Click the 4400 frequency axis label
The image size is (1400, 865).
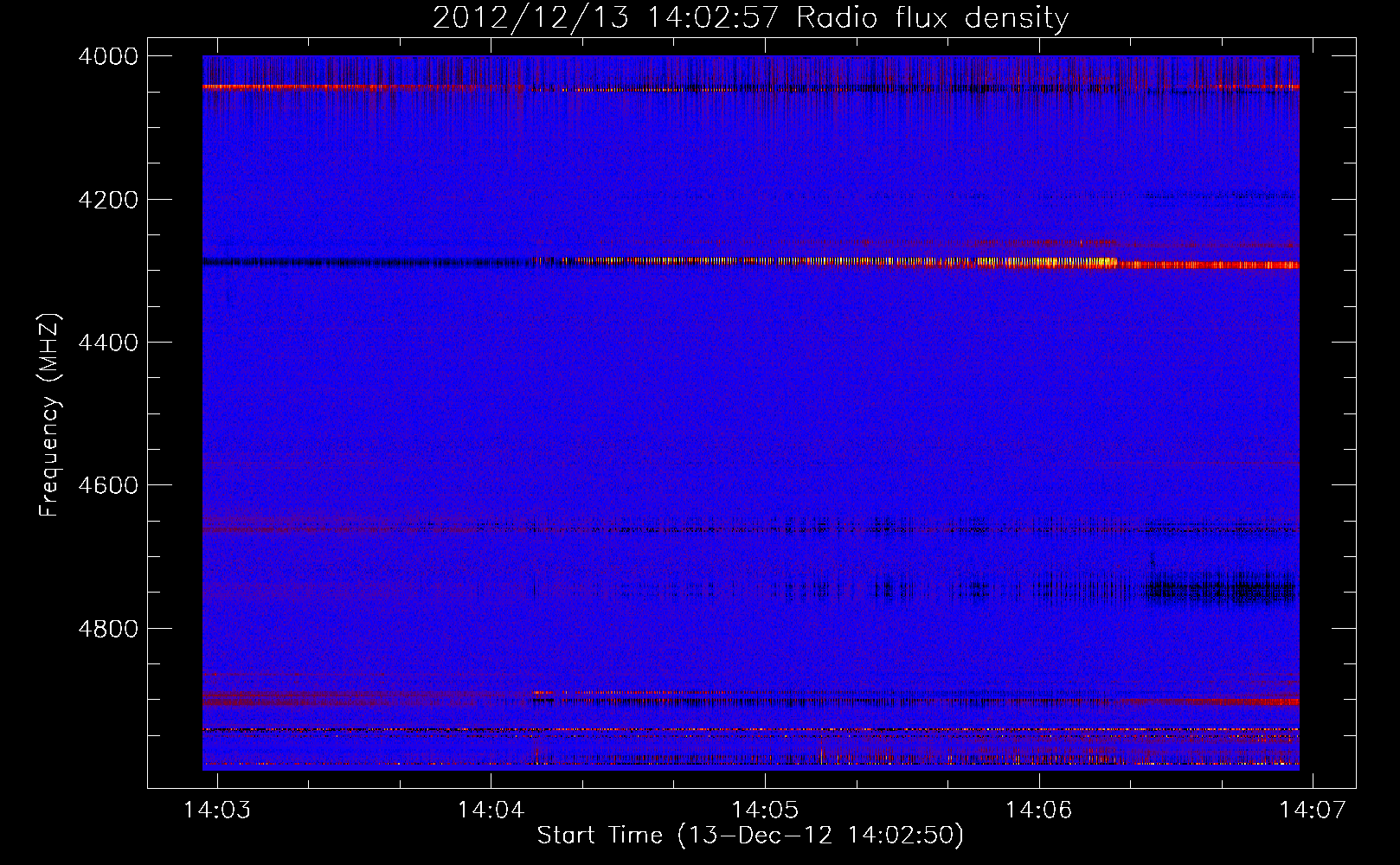[x=107, y=343]
